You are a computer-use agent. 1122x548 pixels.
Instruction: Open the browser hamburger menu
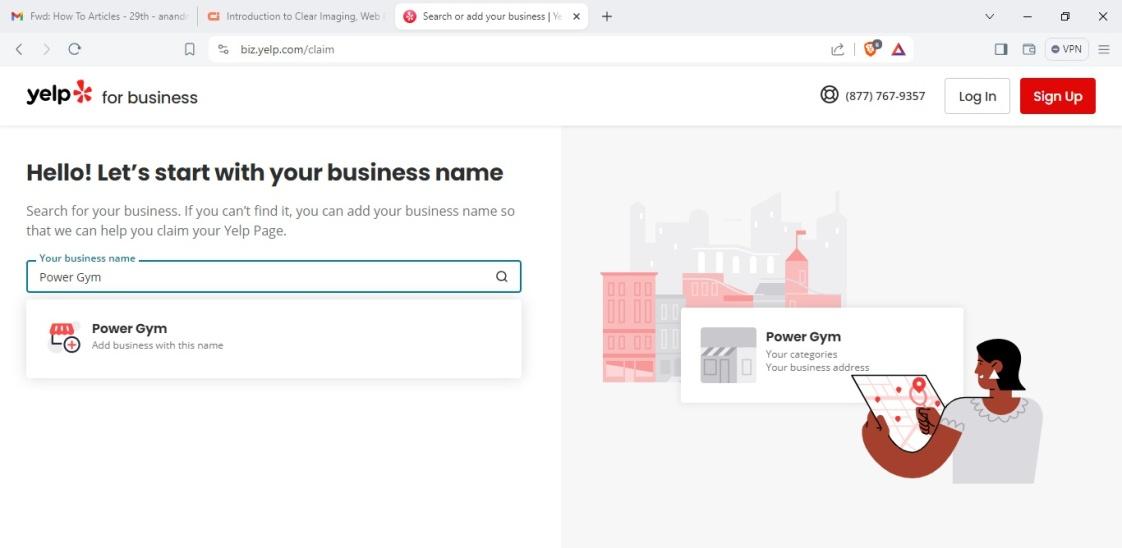tap(1104, 49)
